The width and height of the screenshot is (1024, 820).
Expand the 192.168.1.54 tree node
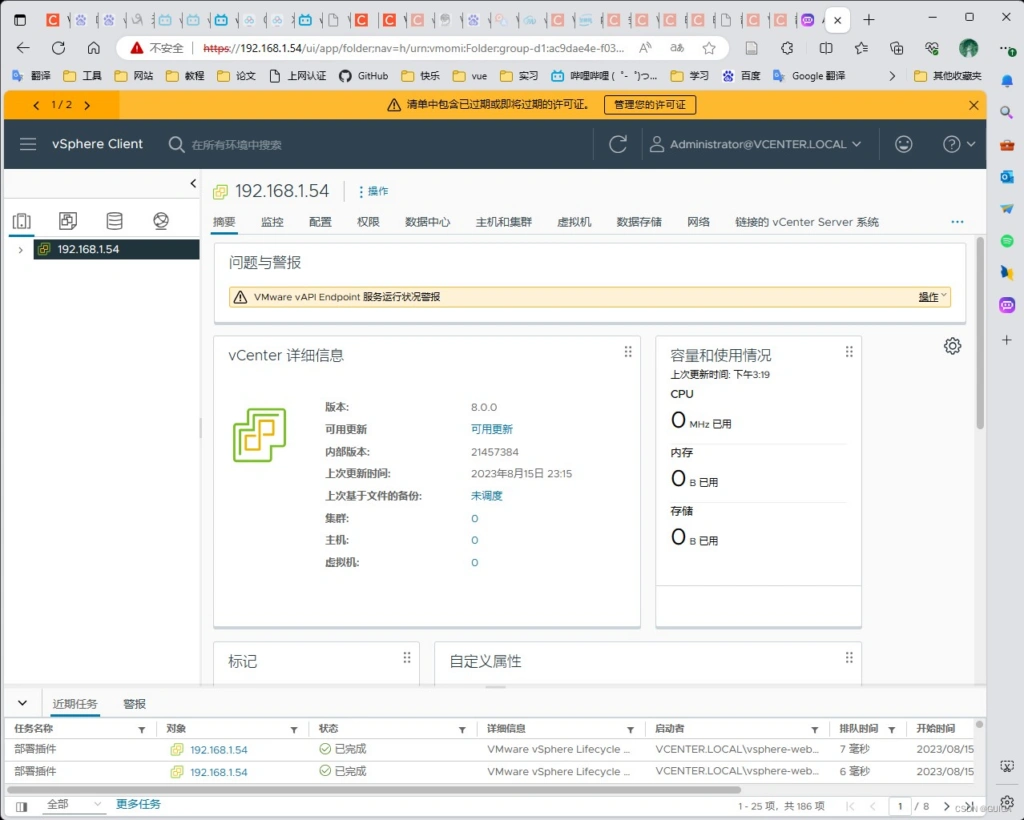coord(20,249)
